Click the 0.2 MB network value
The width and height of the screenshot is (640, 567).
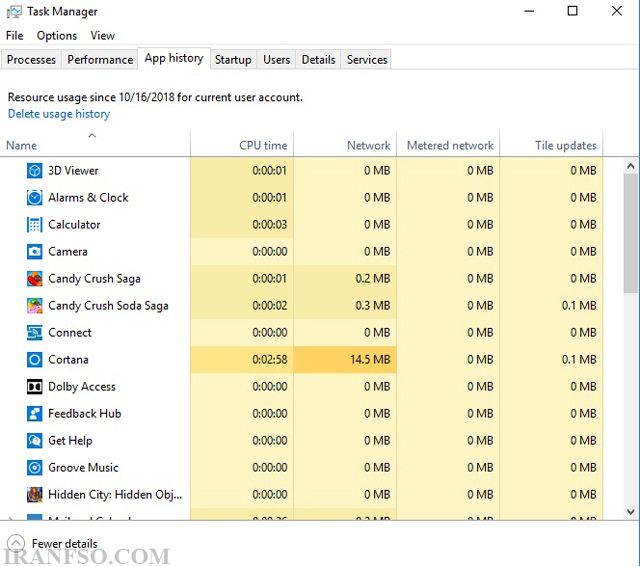(x=373, y=279)
